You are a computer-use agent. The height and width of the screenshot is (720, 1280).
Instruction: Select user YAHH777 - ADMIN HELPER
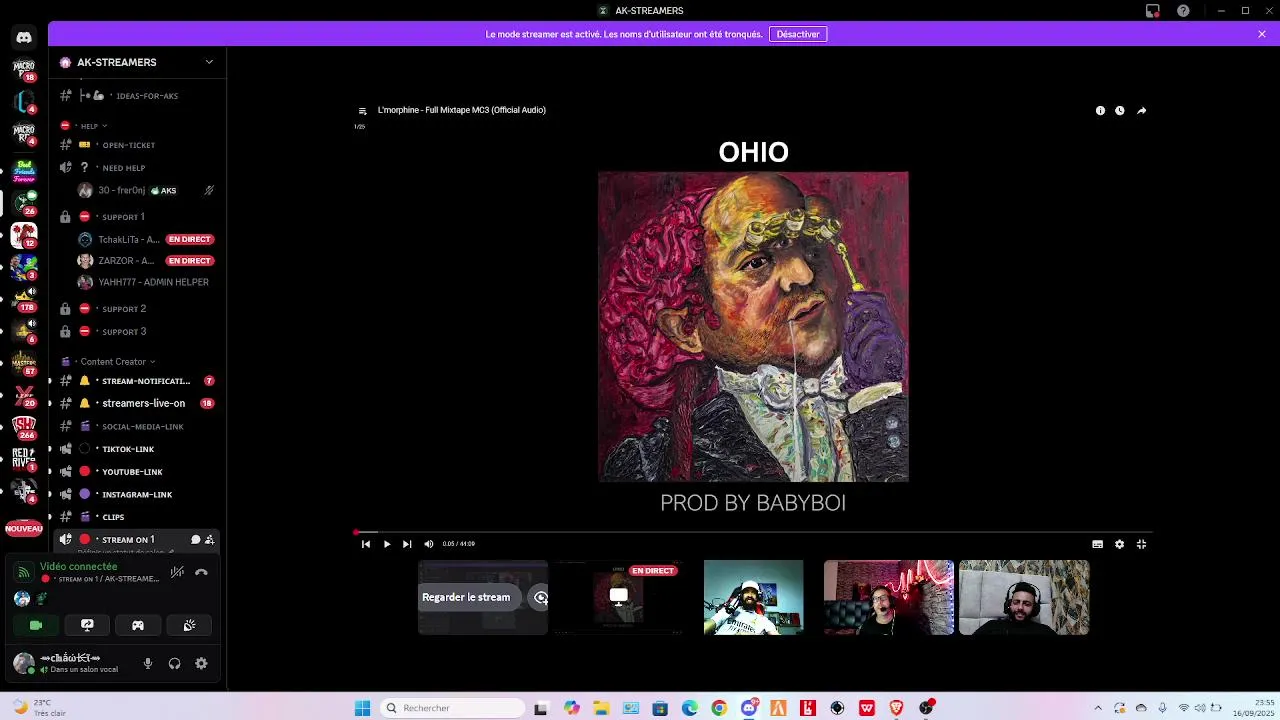coord(146,282)
